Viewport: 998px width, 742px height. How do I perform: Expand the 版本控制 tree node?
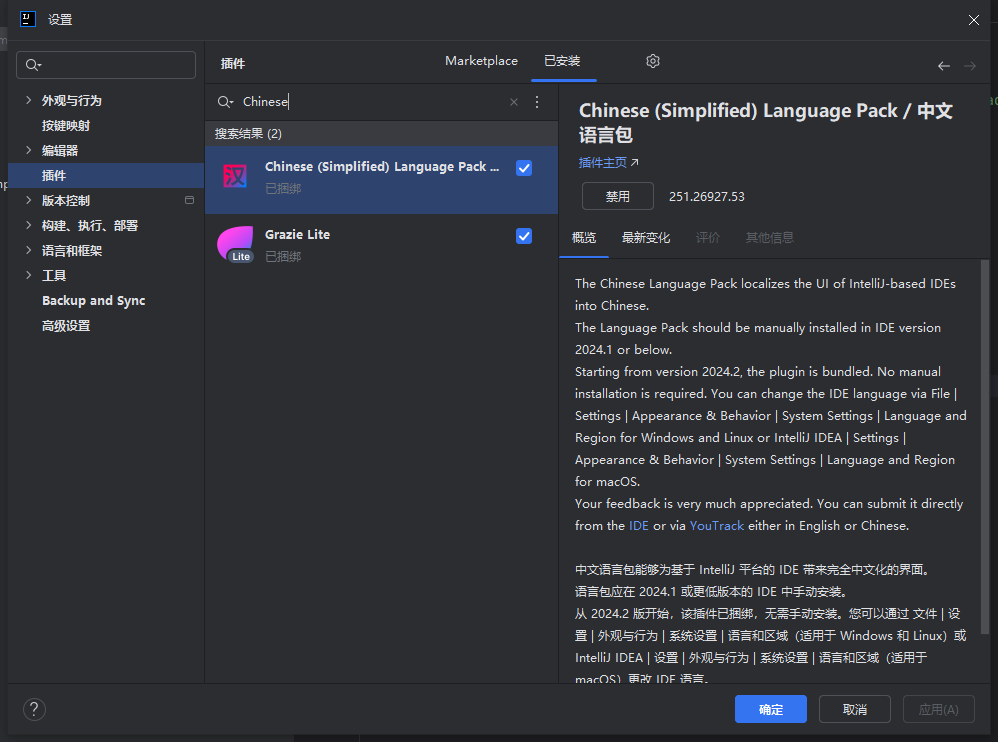pos(28,200)
